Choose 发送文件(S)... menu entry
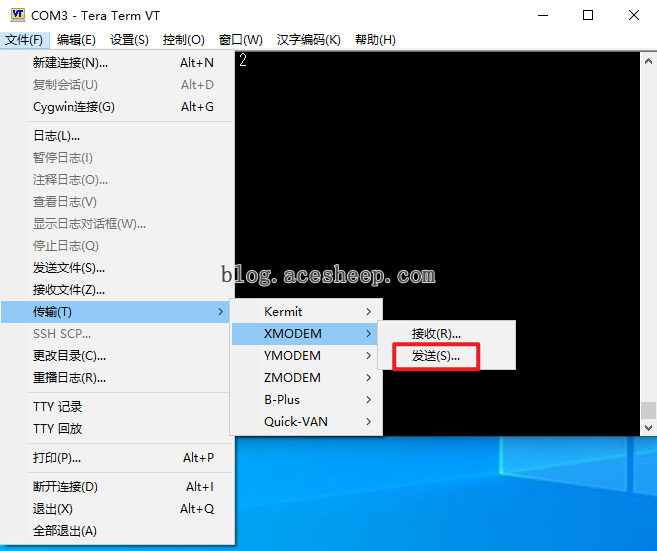The image size is (657, 551). point(117,268)
